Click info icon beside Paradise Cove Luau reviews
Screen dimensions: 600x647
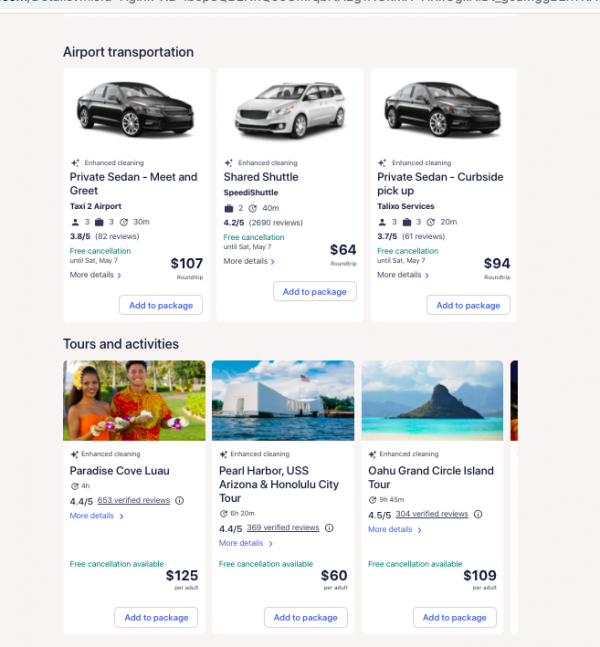(180, 500)
